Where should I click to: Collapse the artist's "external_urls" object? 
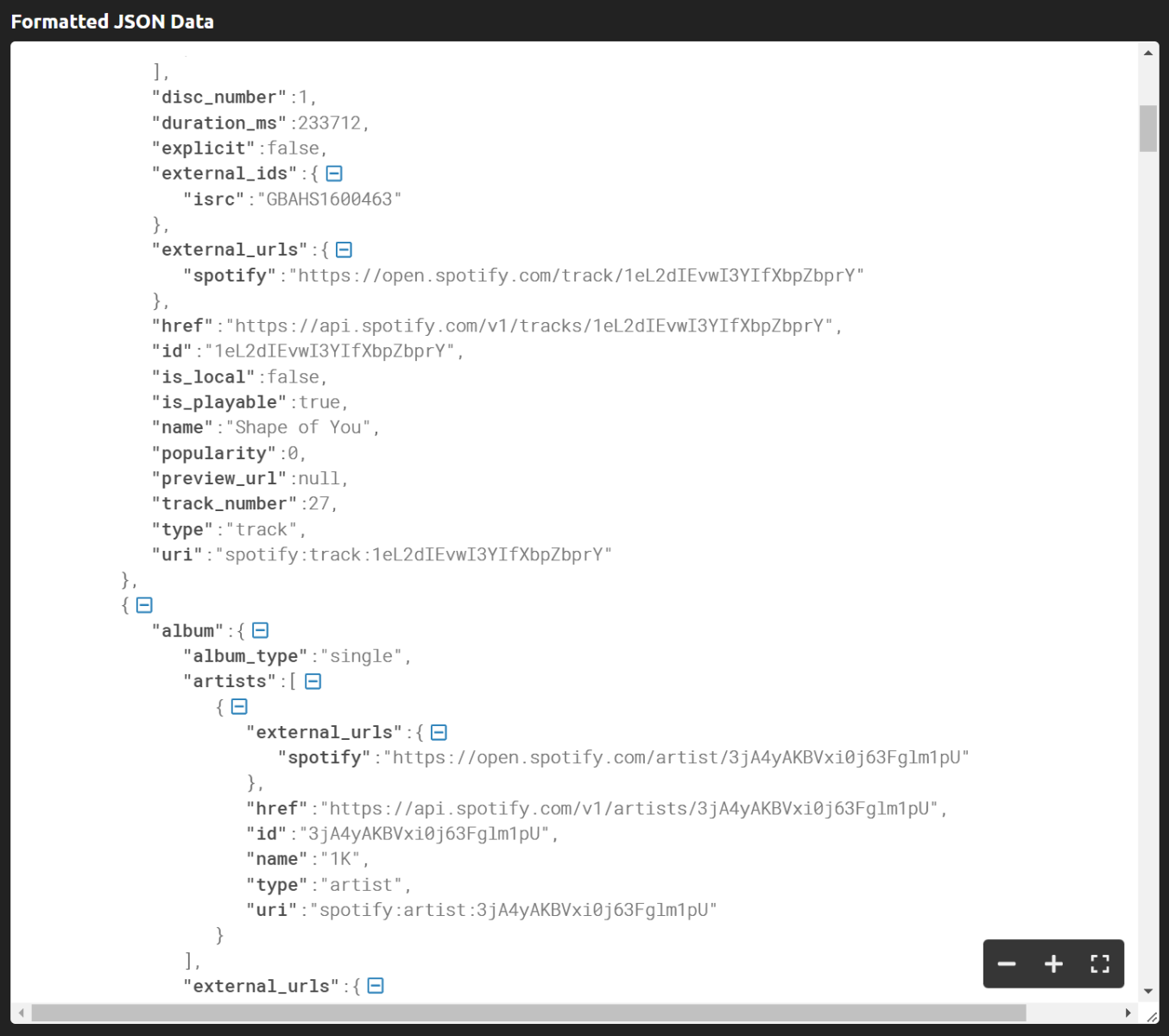(439, 732)
